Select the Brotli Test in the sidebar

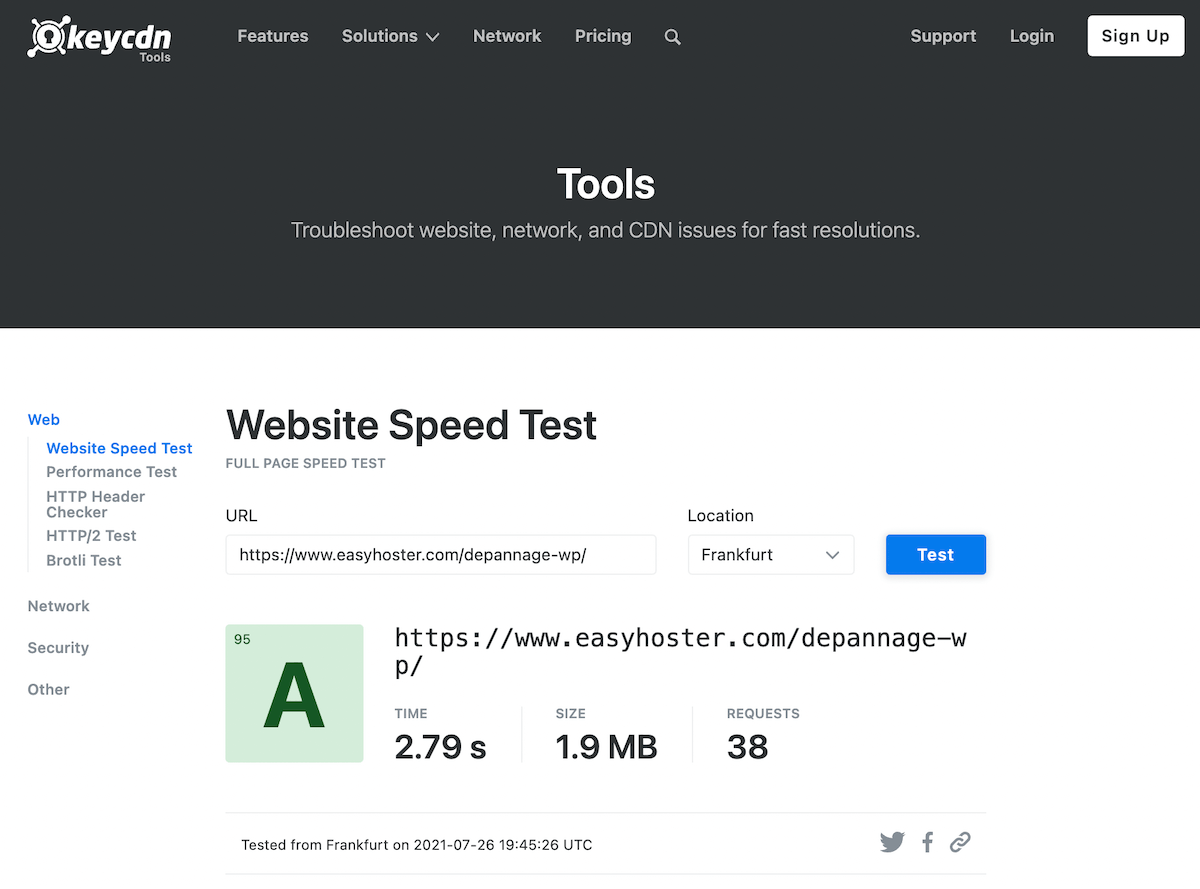coord(83,560)
